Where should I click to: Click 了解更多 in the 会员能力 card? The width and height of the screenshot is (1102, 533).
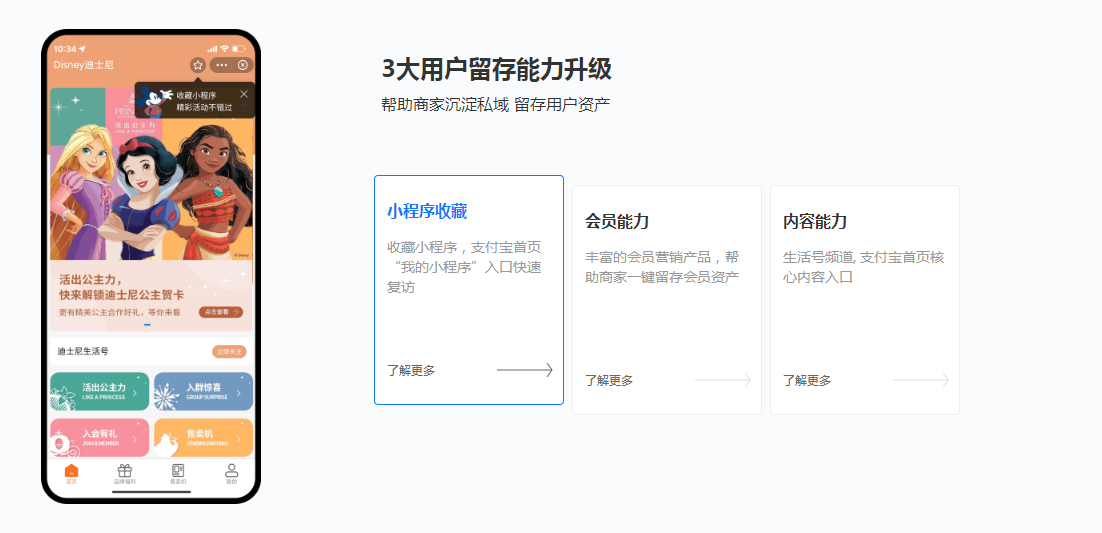609,380
